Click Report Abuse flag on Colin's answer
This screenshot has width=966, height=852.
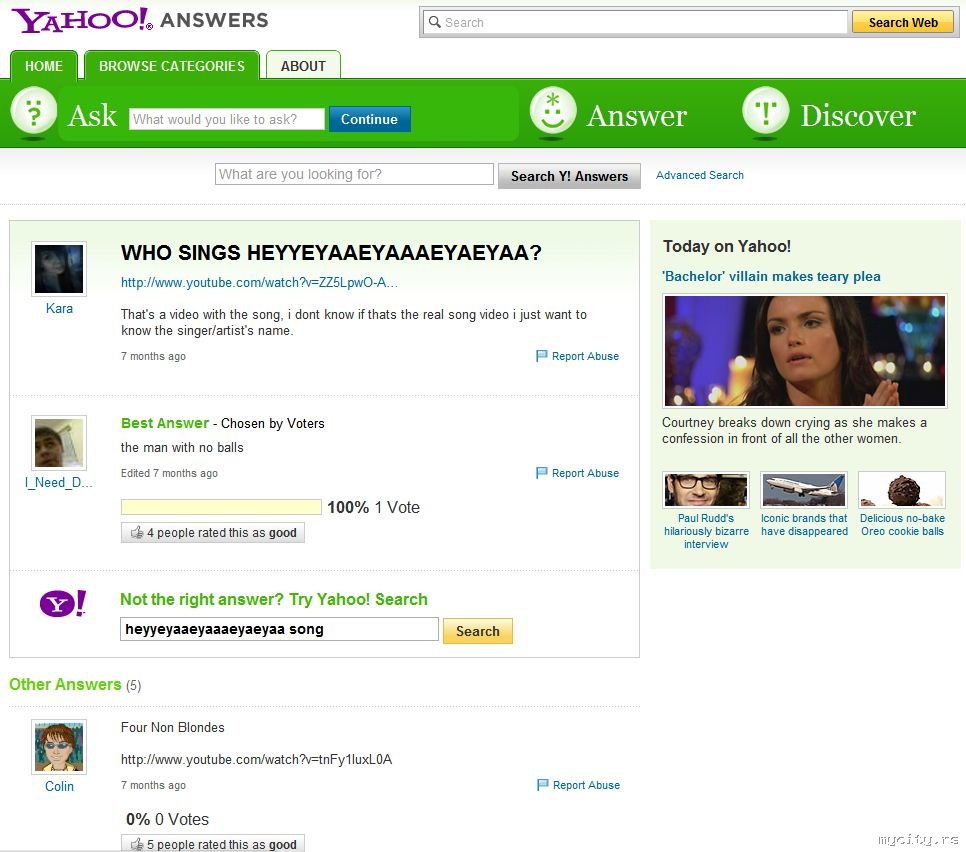point(543,785)
